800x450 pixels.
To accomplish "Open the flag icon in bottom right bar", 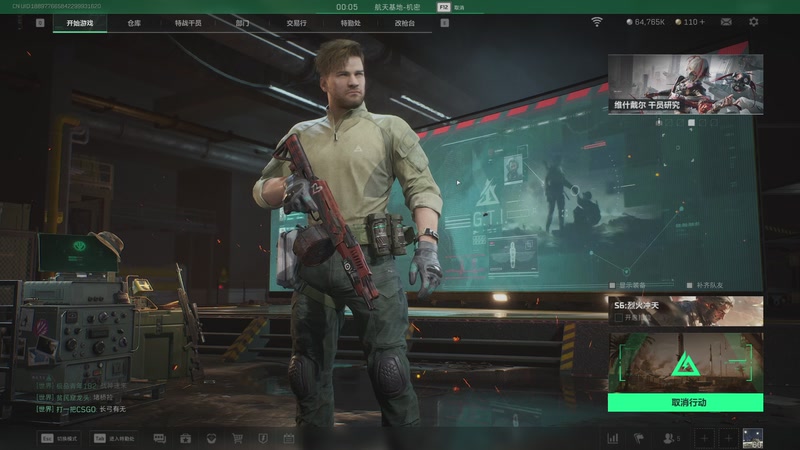I will tap(639, 438).
